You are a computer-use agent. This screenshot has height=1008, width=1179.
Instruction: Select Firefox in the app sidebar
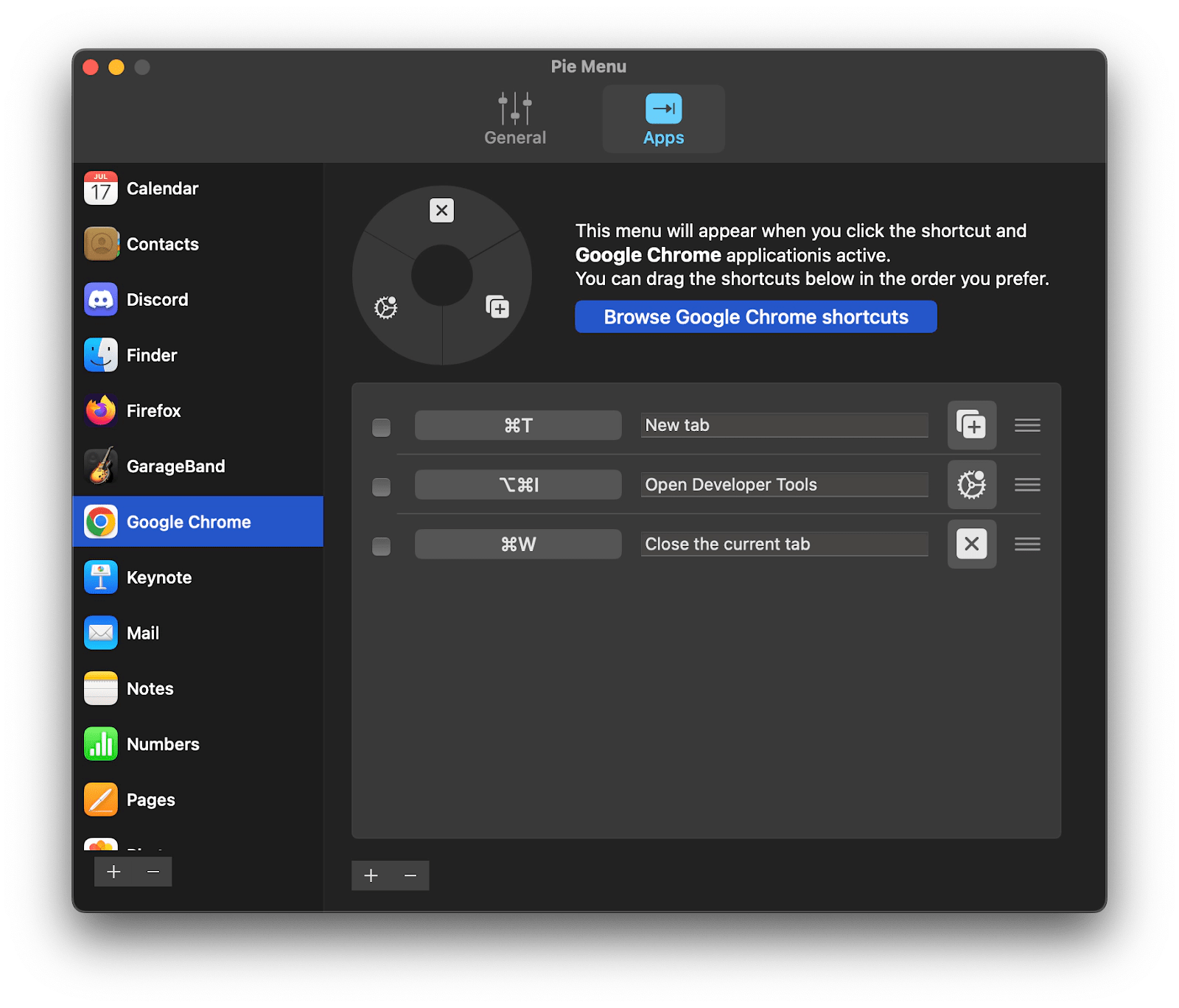153,410
